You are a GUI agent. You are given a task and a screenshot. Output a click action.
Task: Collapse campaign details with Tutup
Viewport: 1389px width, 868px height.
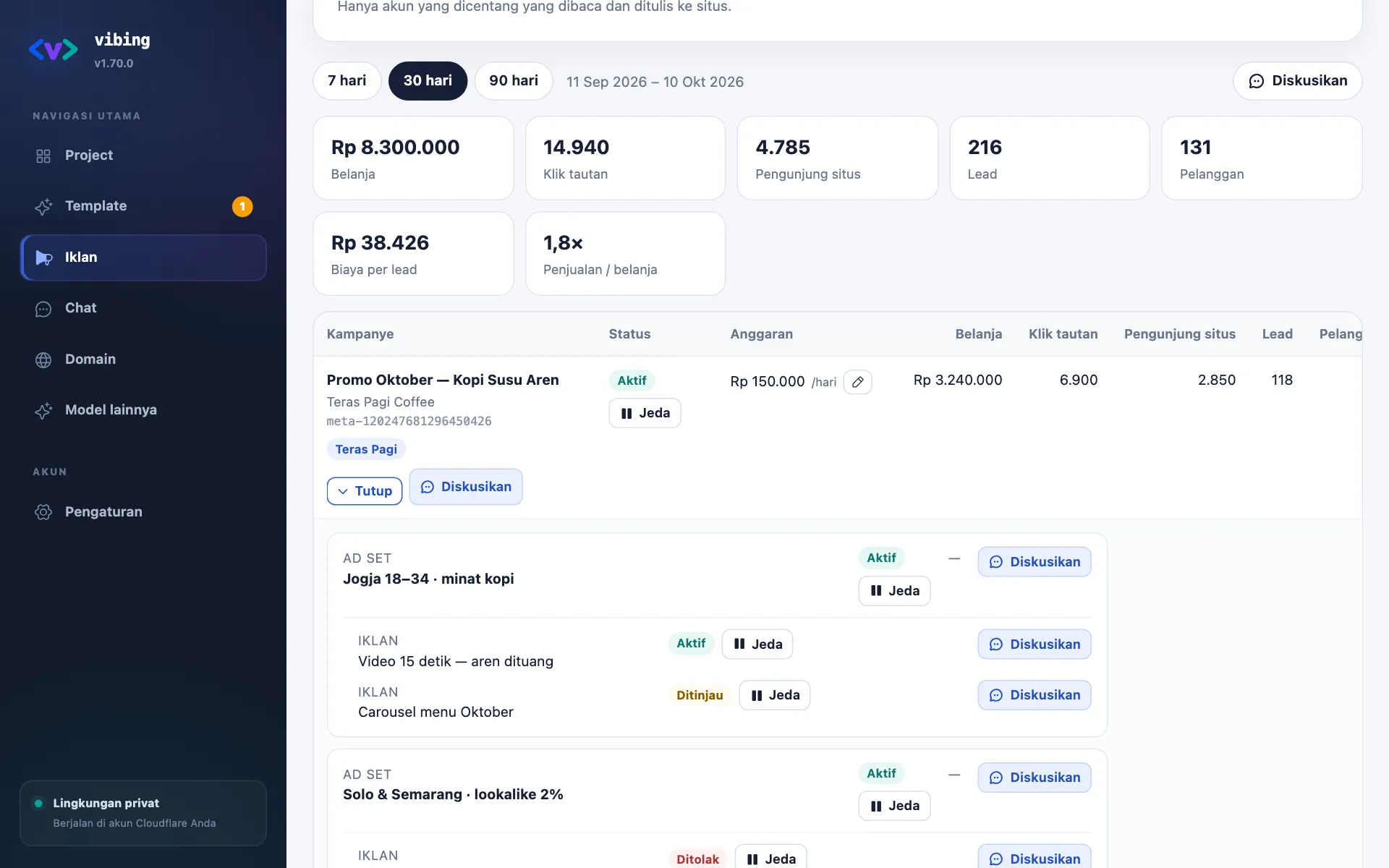pos(365,491)
